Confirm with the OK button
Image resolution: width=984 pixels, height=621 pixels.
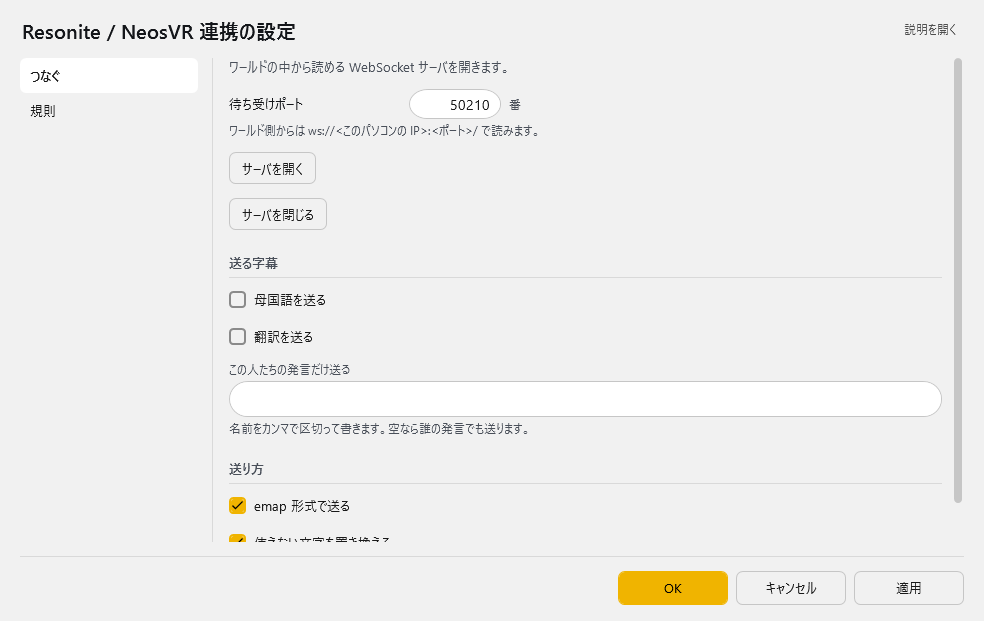(673, 588)
